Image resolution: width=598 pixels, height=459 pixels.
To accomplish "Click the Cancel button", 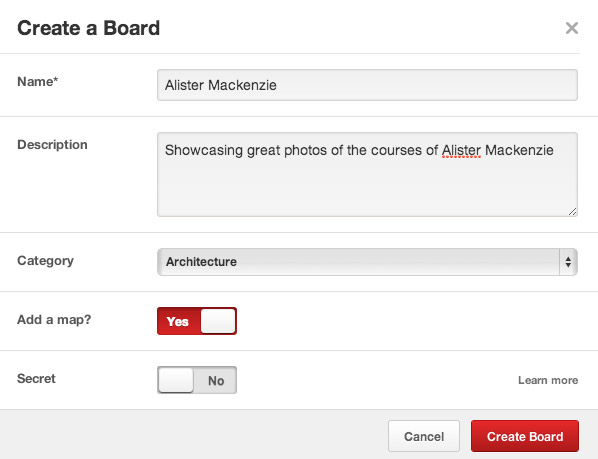I will (424, 436).
